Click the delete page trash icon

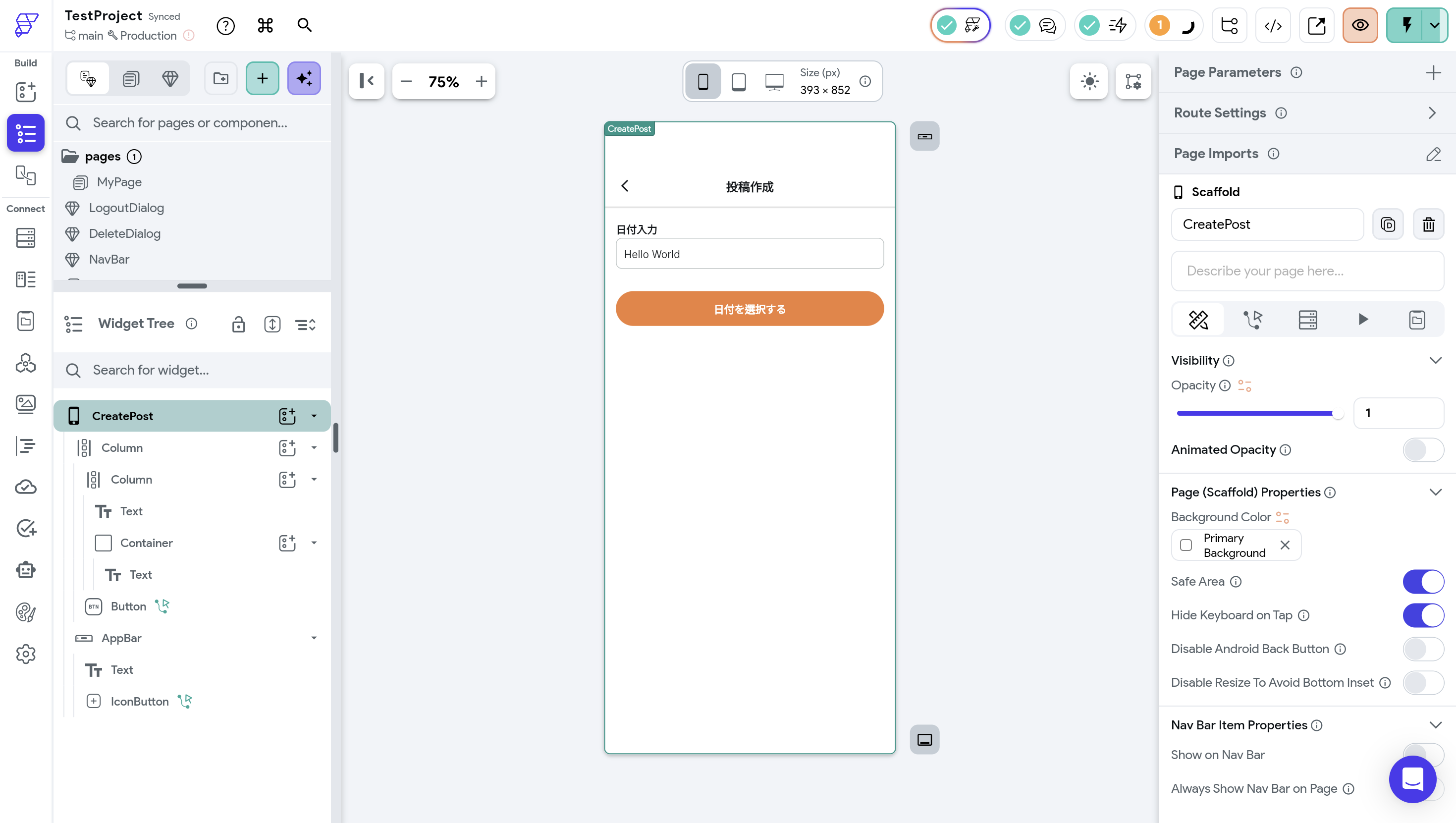click(x=1428, y=224)
